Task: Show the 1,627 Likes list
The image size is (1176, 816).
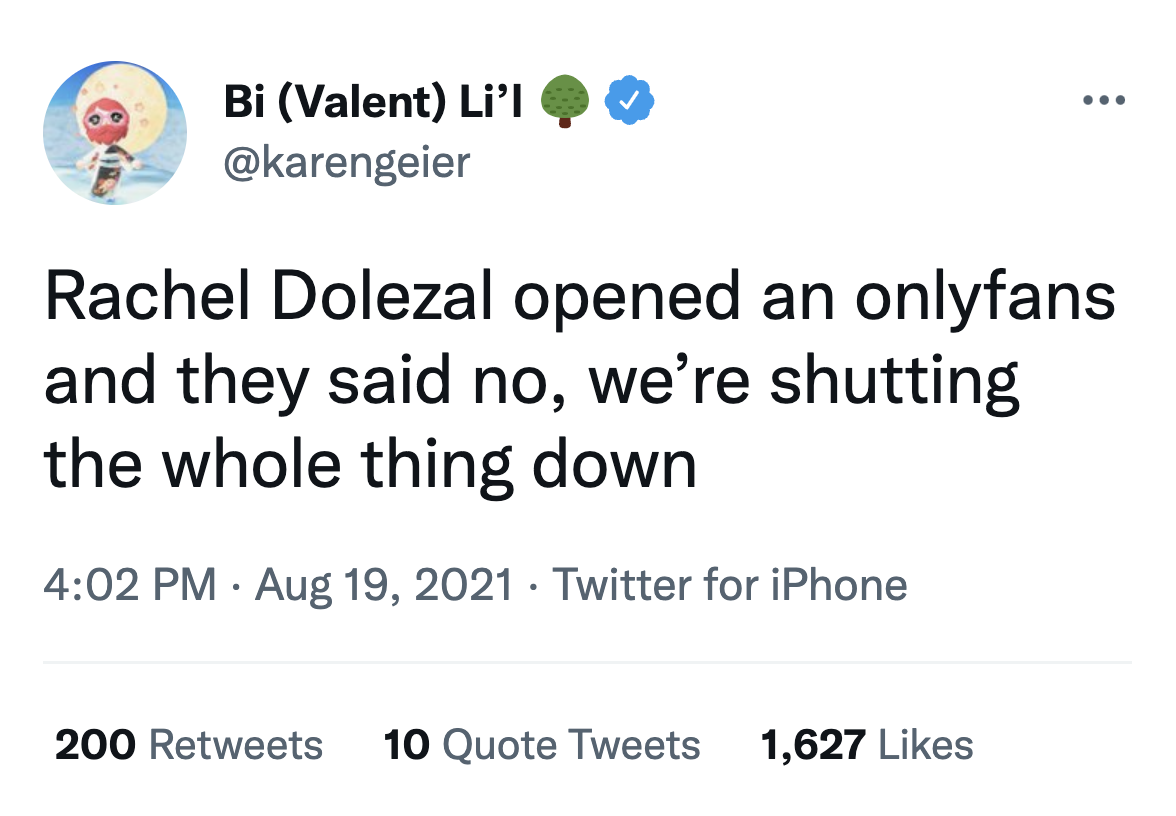Action: (866, 745)
